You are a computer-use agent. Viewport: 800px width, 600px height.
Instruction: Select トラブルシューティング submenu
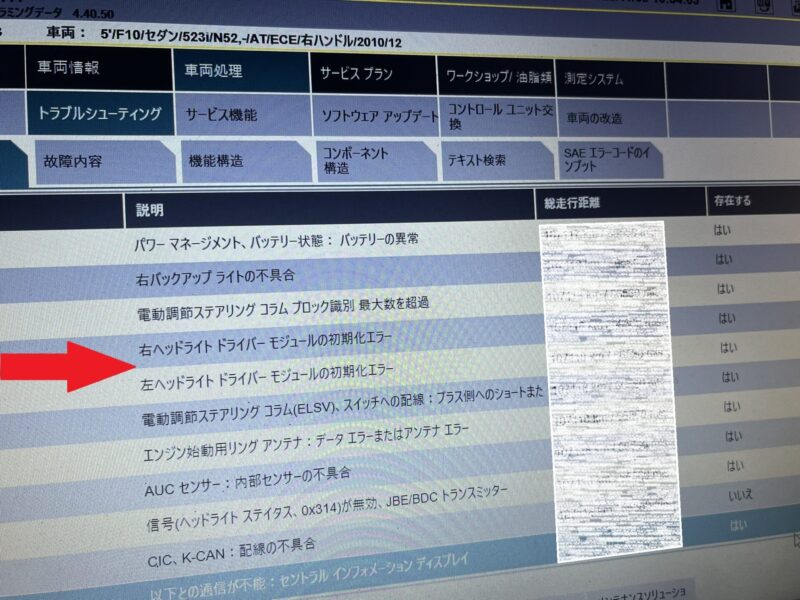click(98, 113)
